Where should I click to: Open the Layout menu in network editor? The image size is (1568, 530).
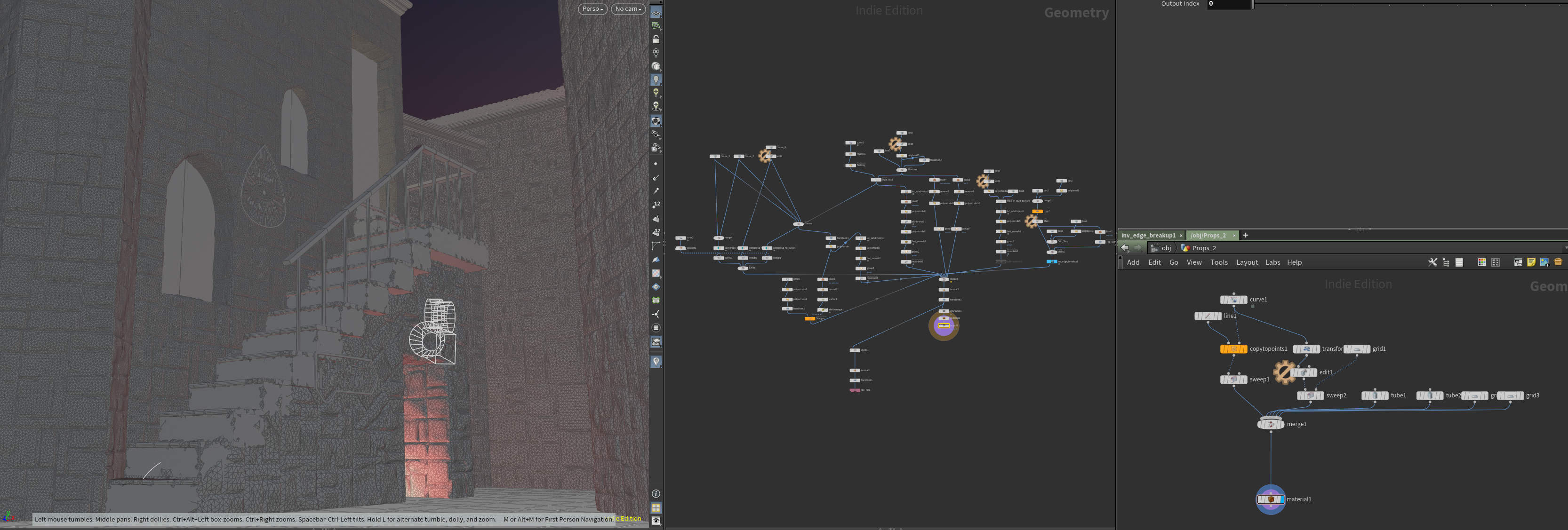point(1247,262)
